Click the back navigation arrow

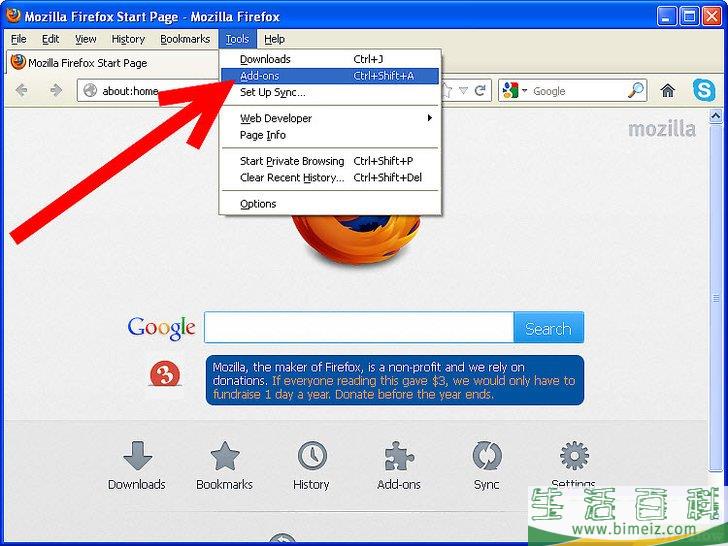(21, 90)
